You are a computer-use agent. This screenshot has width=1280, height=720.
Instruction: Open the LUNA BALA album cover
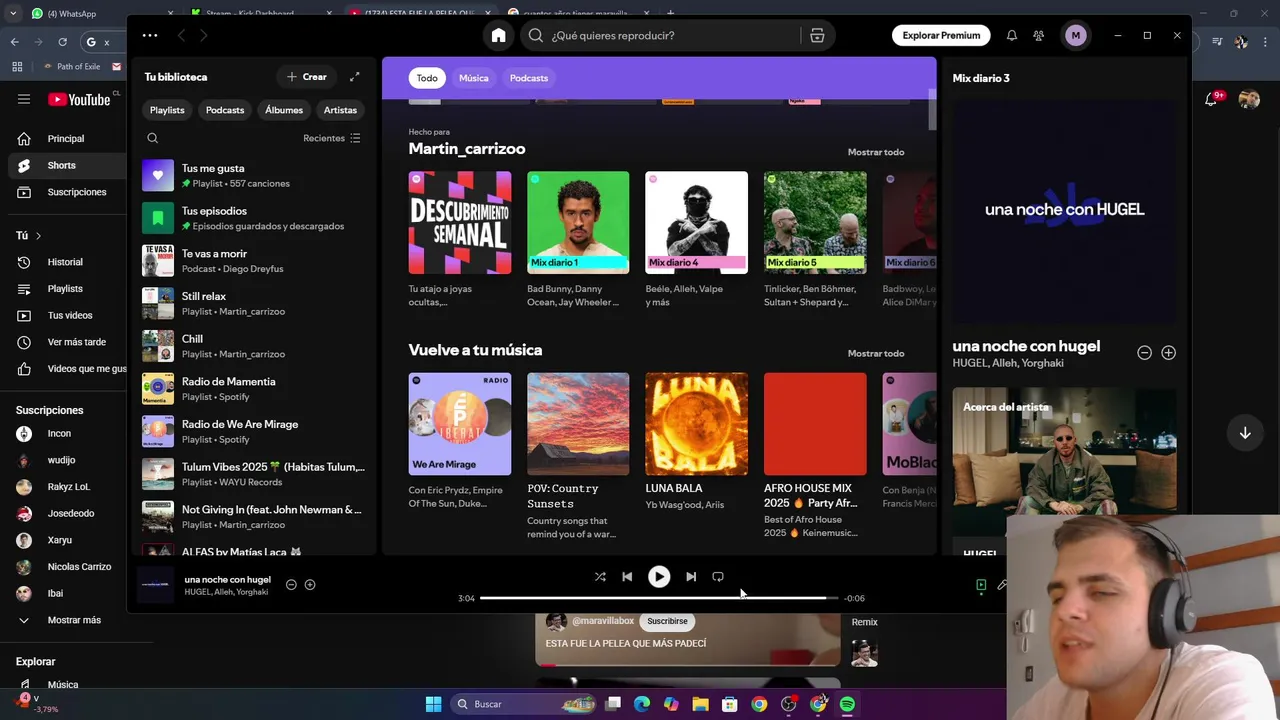coord(696,424)
